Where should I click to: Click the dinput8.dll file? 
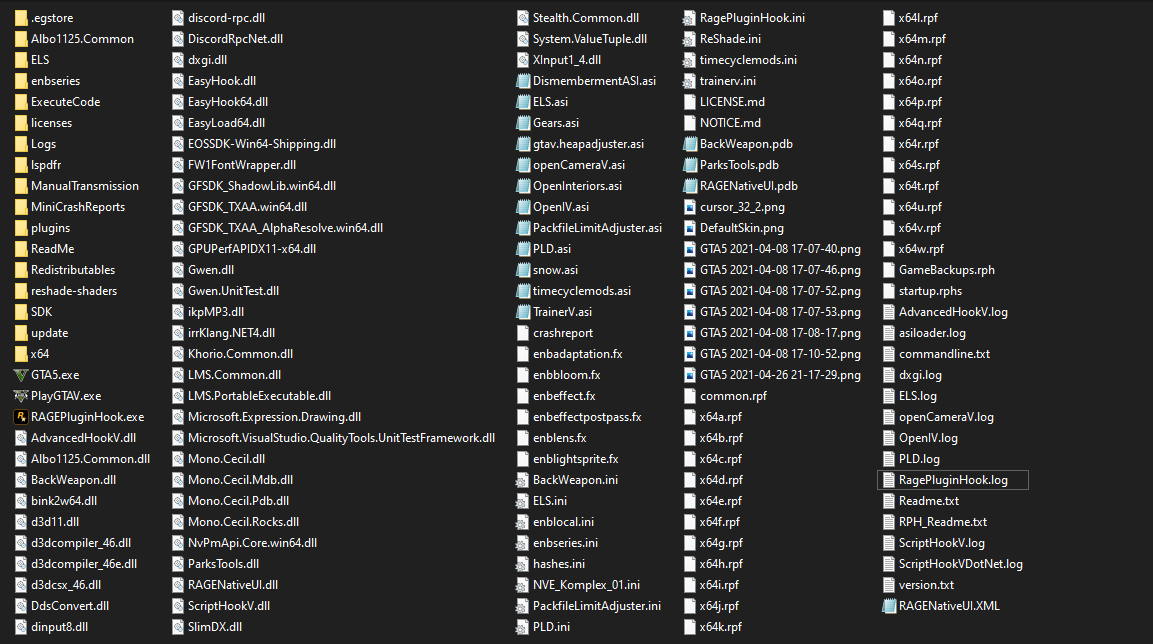point(51,627)
